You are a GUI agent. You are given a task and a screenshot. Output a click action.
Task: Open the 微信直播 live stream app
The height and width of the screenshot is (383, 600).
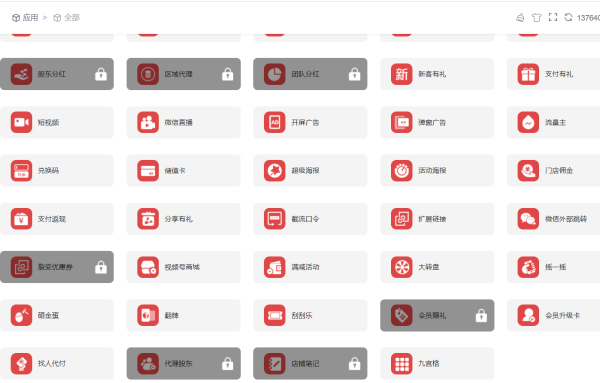click(184, 122)
